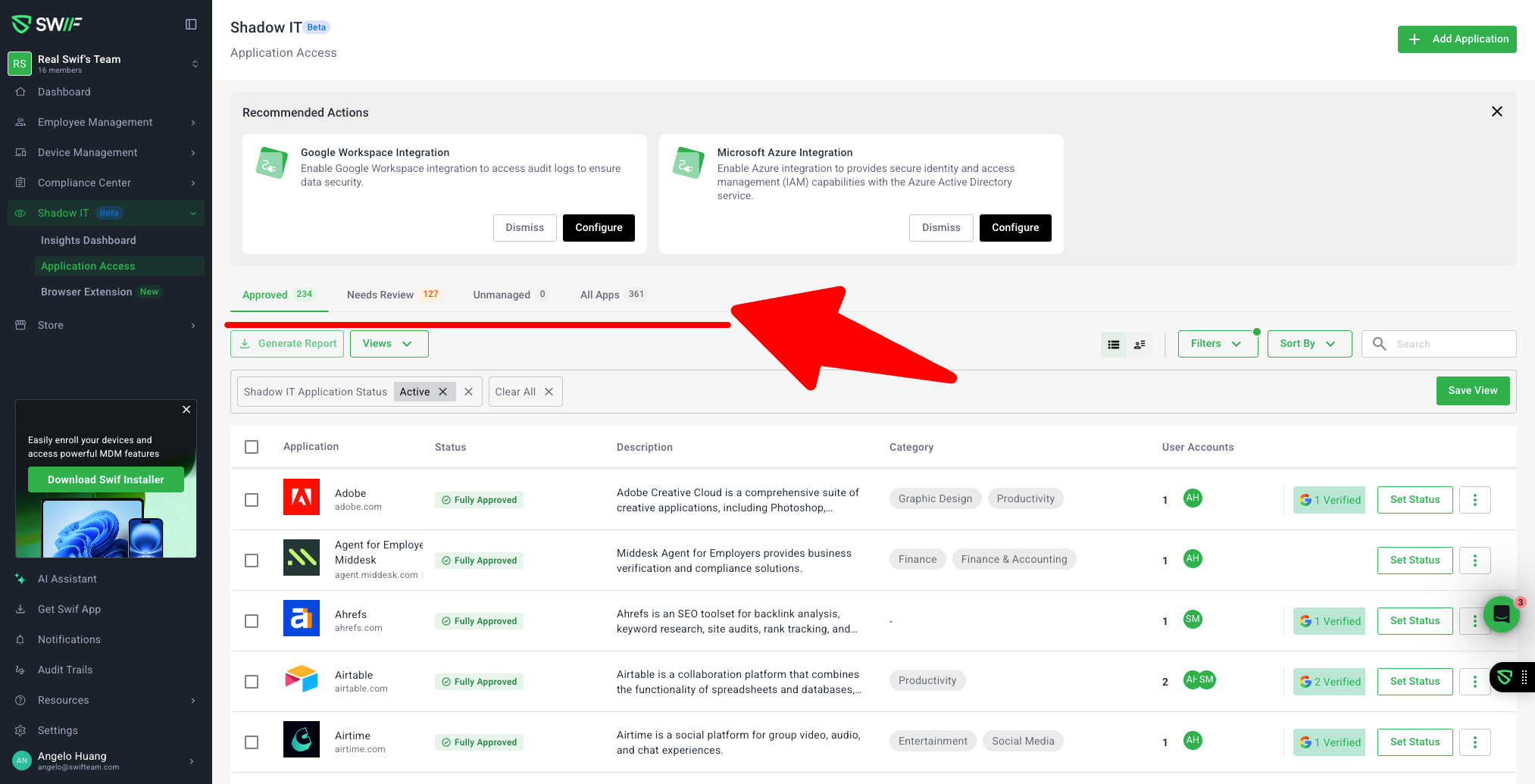Open the Sort By dropdown
Screen dimensions: 1535x784
point(1308,344)
